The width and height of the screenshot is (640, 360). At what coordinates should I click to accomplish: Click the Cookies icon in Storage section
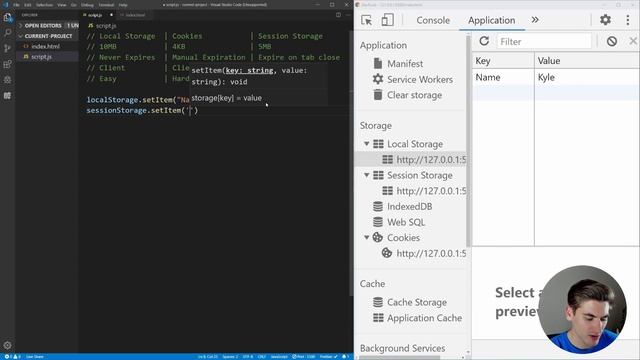tap(378, 237)
